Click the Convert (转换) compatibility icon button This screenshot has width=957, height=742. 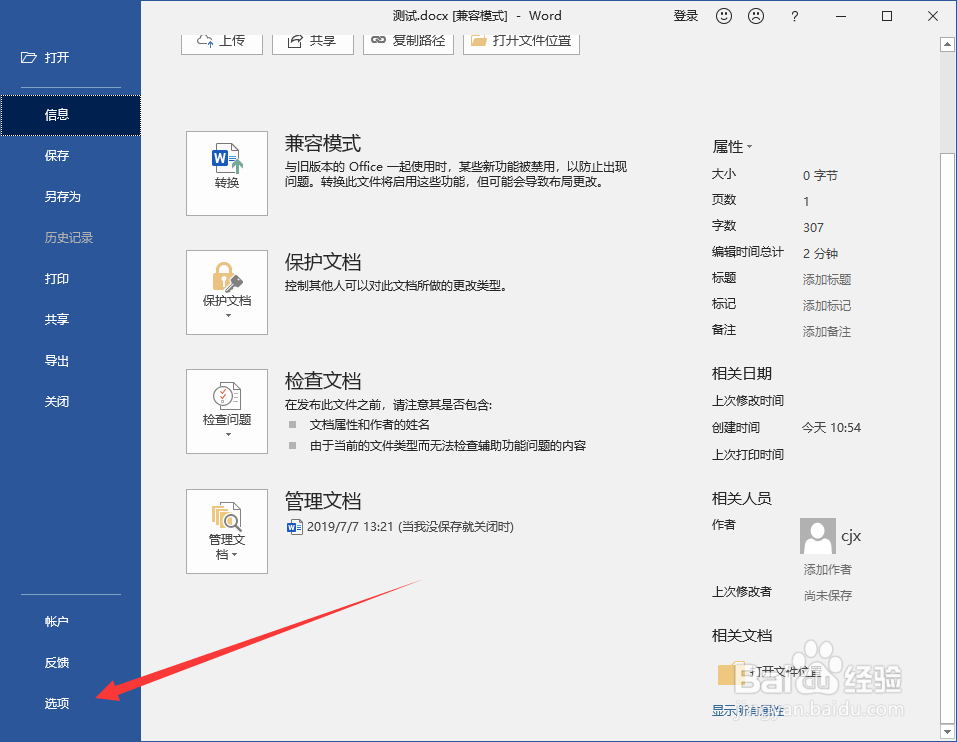coord(227,173)
